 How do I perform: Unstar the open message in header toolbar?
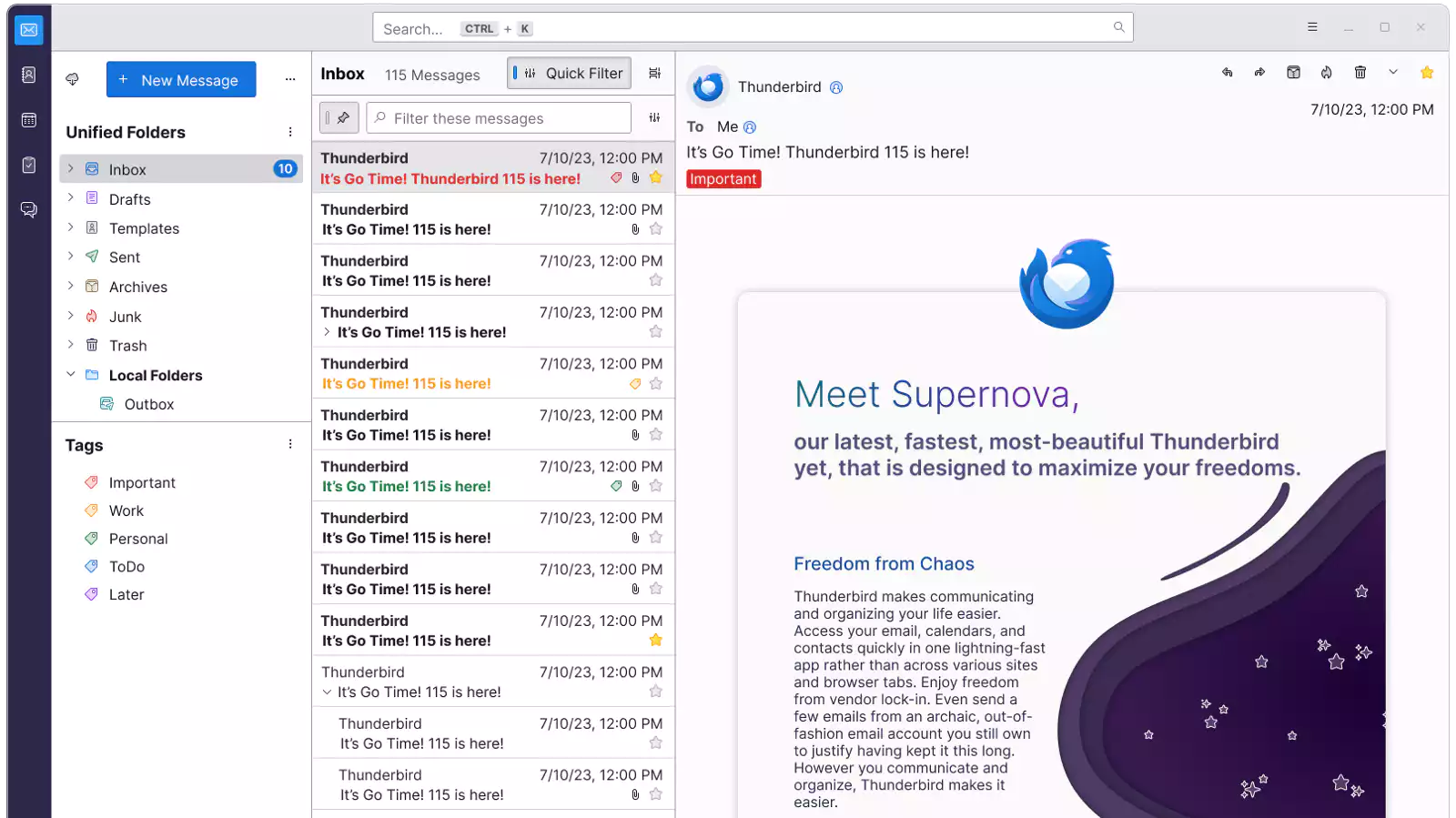click(1427, 73)
